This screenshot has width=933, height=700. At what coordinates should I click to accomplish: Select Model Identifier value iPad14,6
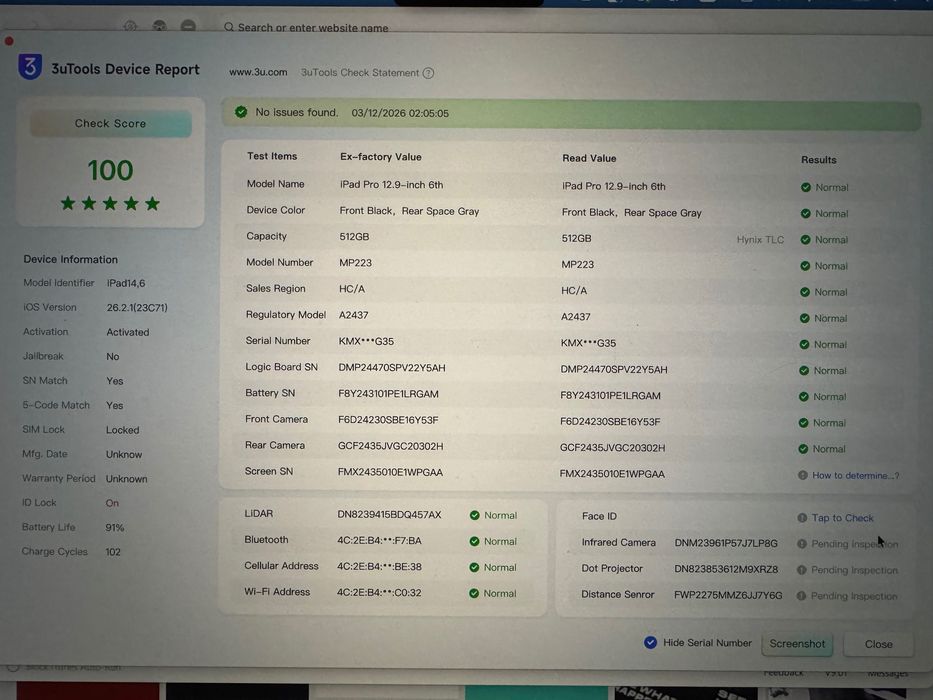click(x=126, y=283)
